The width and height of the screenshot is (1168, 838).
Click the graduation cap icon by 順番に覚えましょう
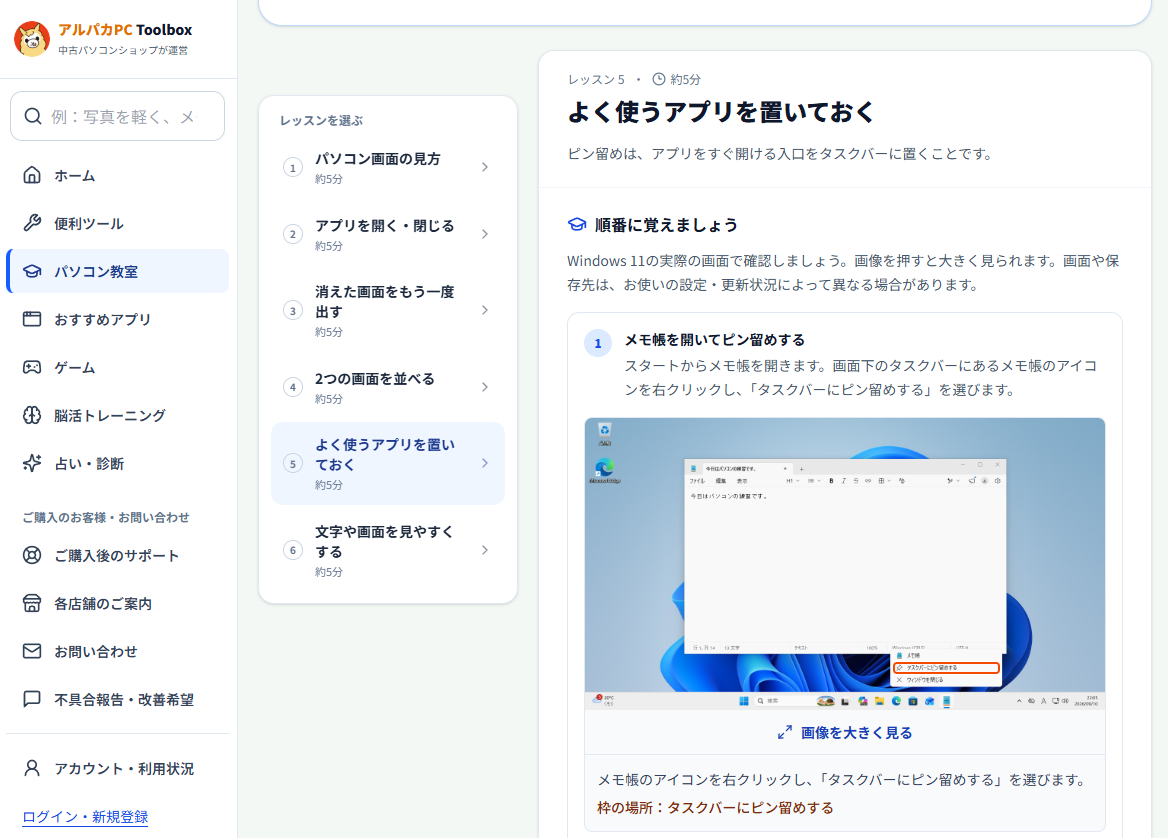point(577,224)
